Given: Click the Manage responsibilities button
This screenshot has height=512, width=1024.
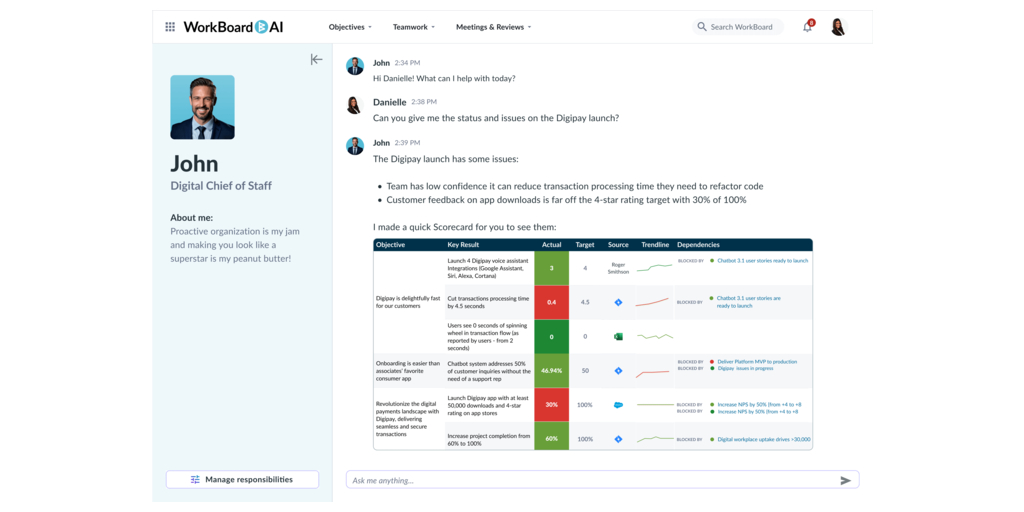Looking at the screenshot, I should click(x=242, y=480).
